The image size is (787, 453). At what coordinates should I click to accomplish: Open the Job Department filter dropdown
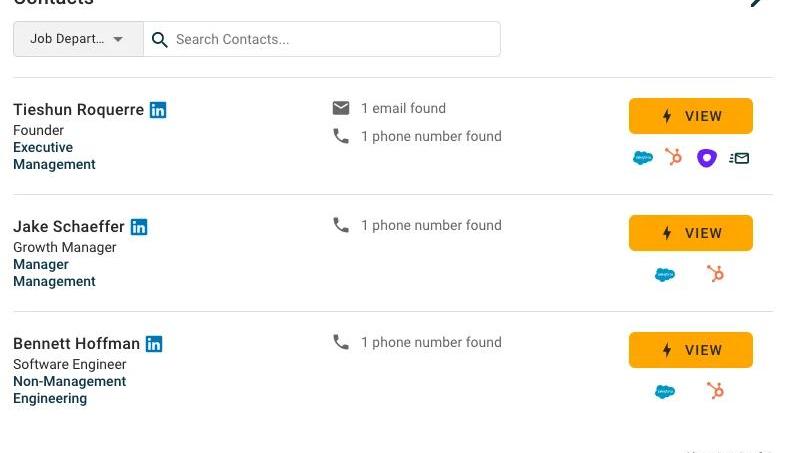[x=78, y=40]
